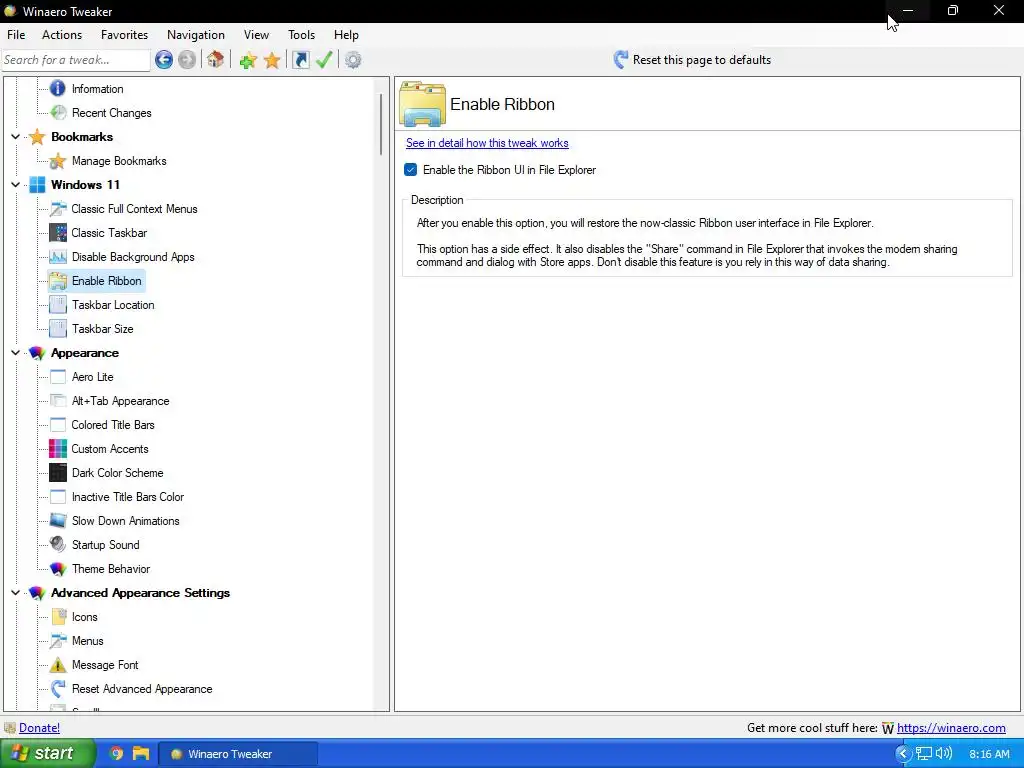This screenshot has width=1024, height=768.
Task: Open settings gear icon in toolbar
Action: click(x=353, y=60)
